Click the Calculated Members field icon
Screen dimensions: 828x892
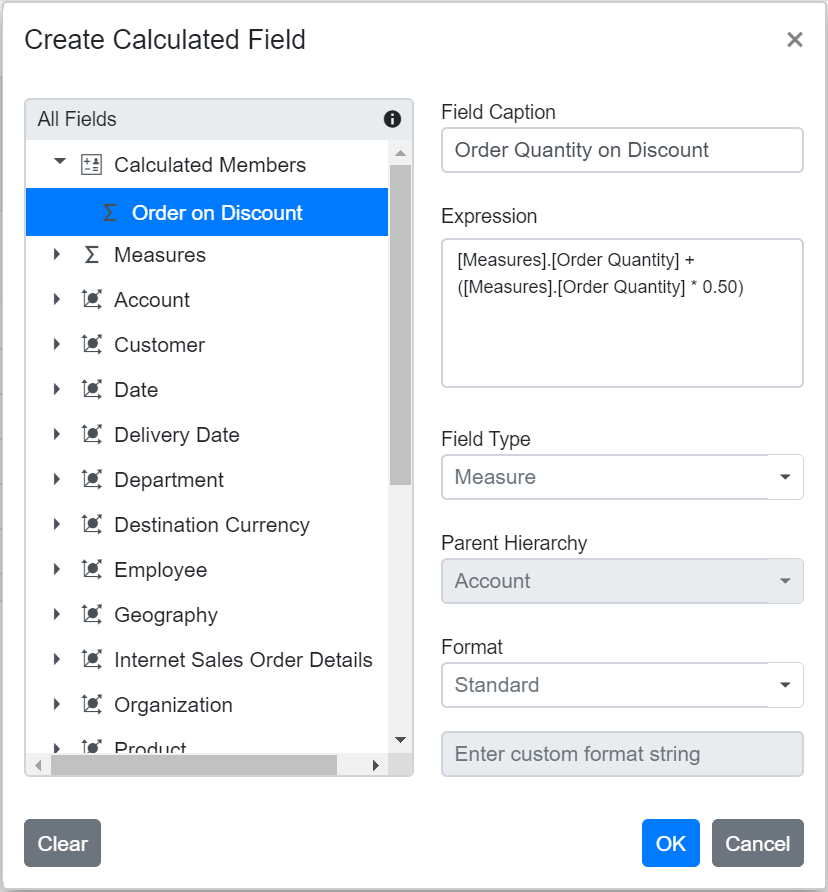[93, 163]
